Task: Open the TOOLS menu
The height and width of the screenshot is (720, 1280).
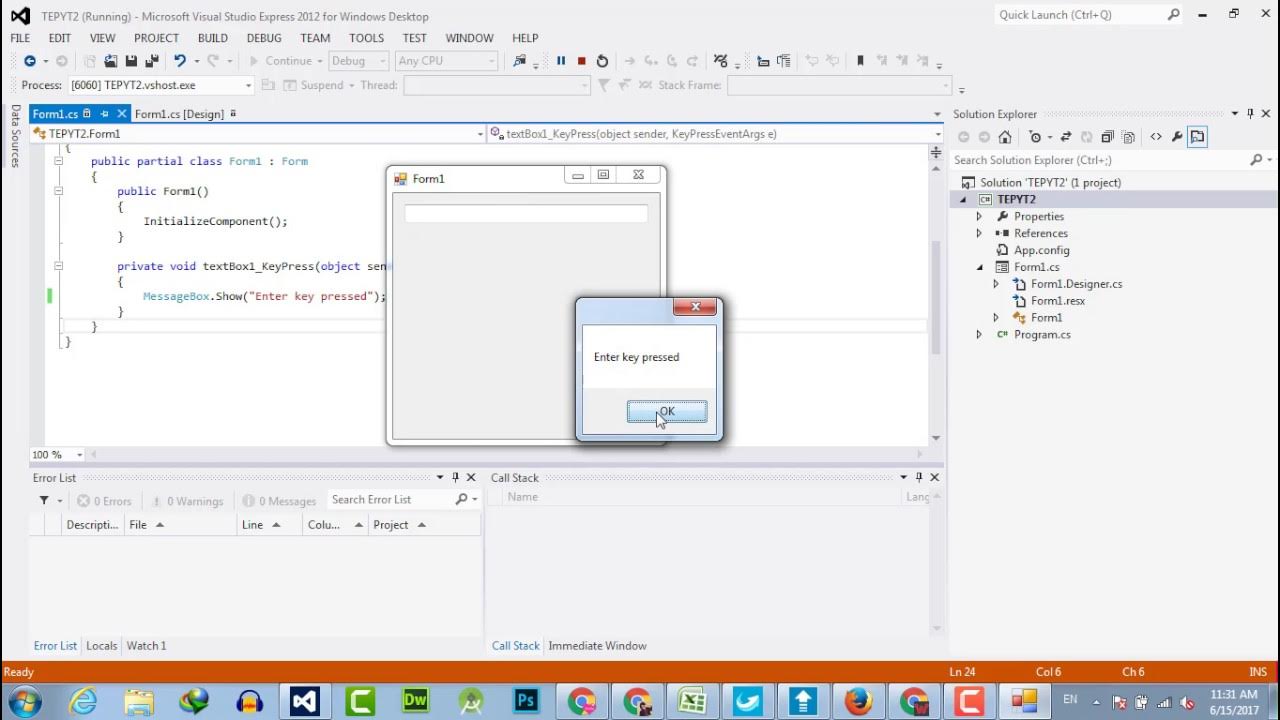Action: pos(366,38)
